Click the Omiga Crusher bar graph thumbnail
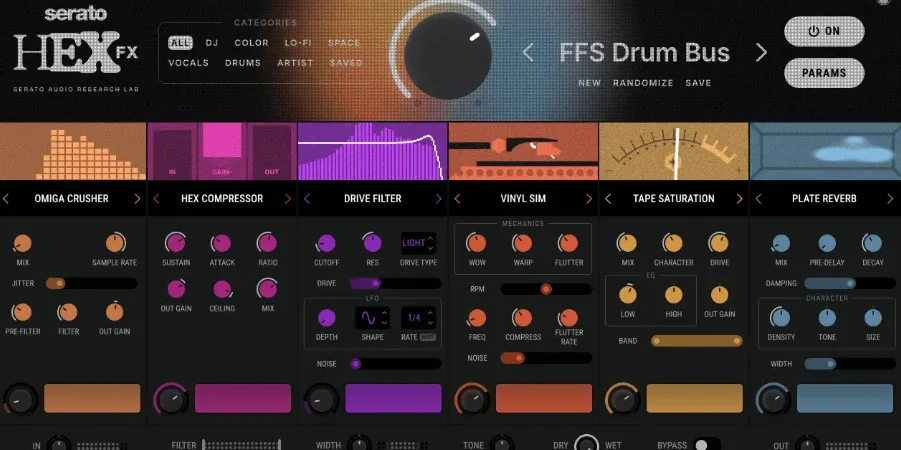 73,151
